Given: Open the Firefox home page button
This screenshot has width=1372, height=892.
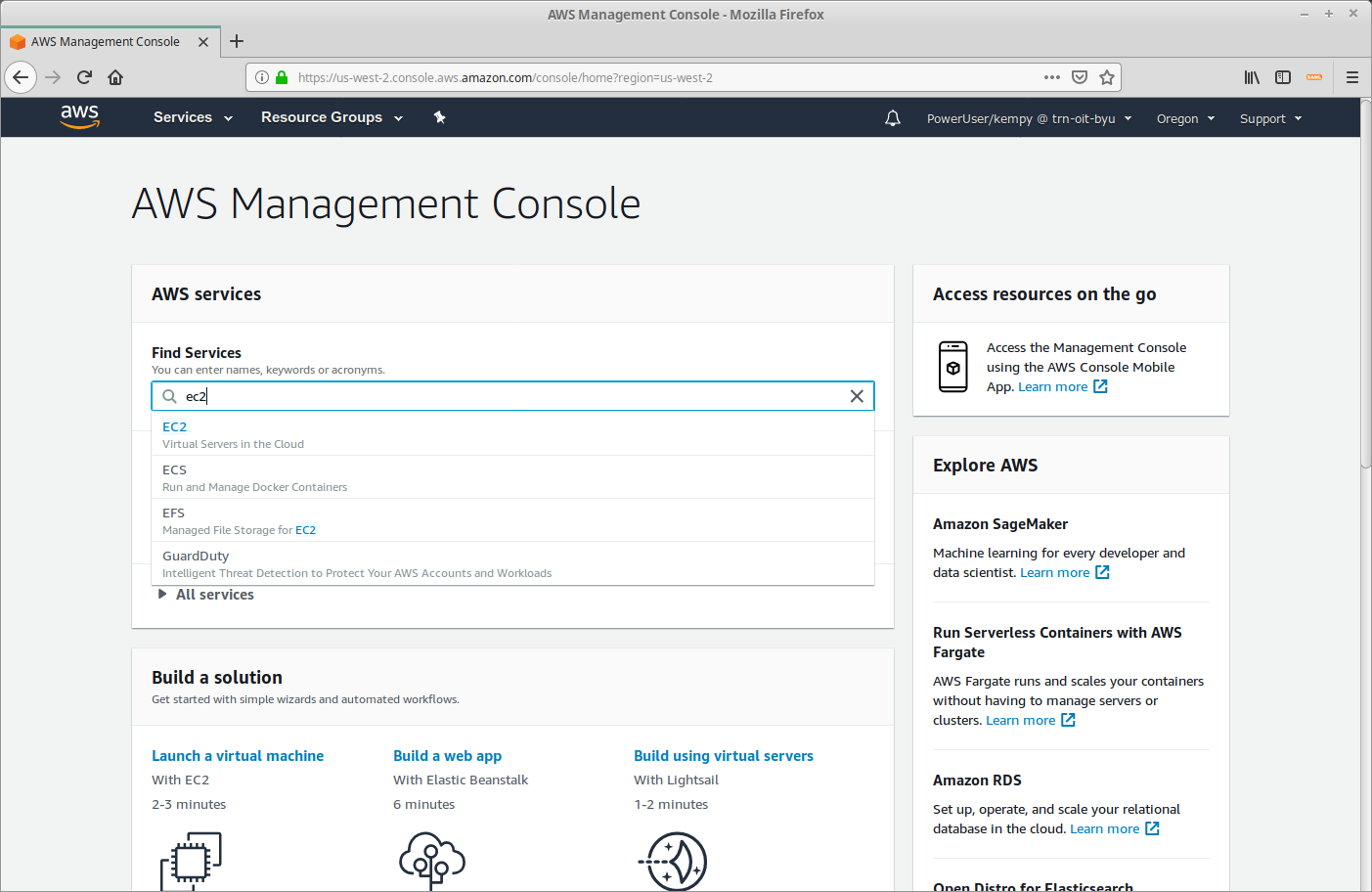Looking at the screenshot, I should pyautogui.click(x=115, y=77).
